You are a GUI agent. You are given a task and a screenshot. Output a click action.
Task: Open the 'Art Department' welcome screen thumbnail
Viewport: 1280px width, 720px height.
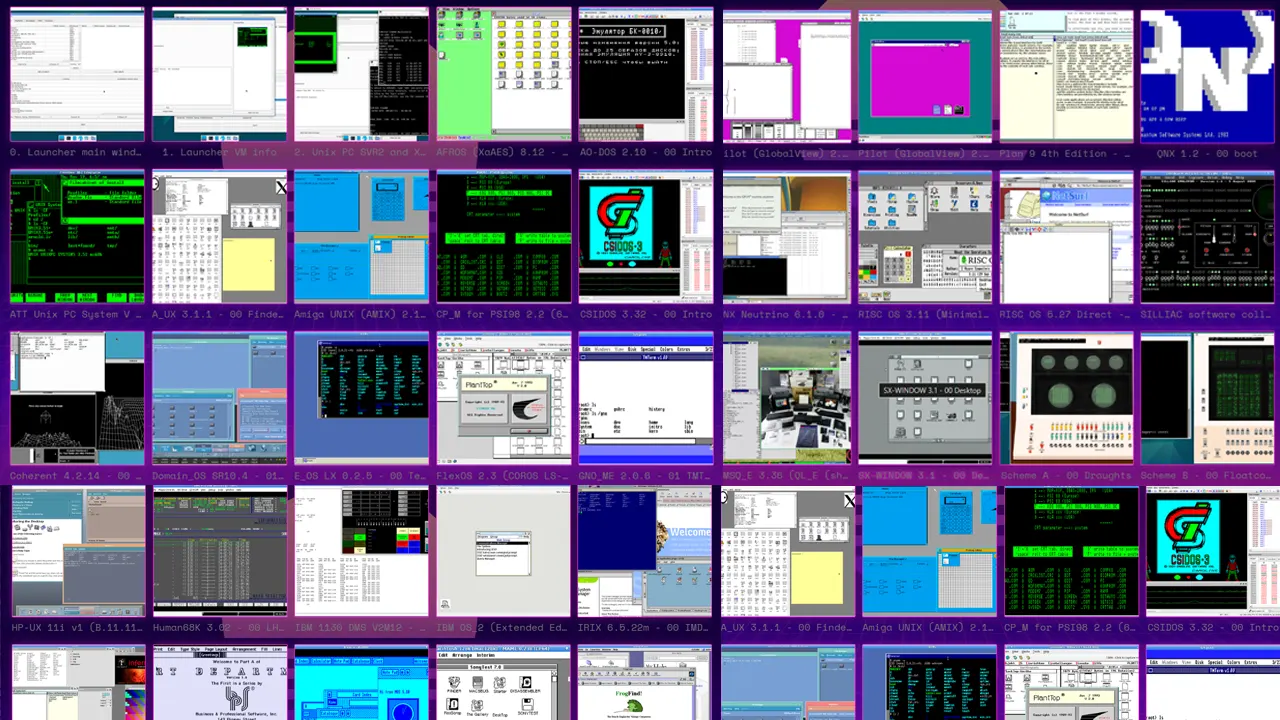(219, 683)
